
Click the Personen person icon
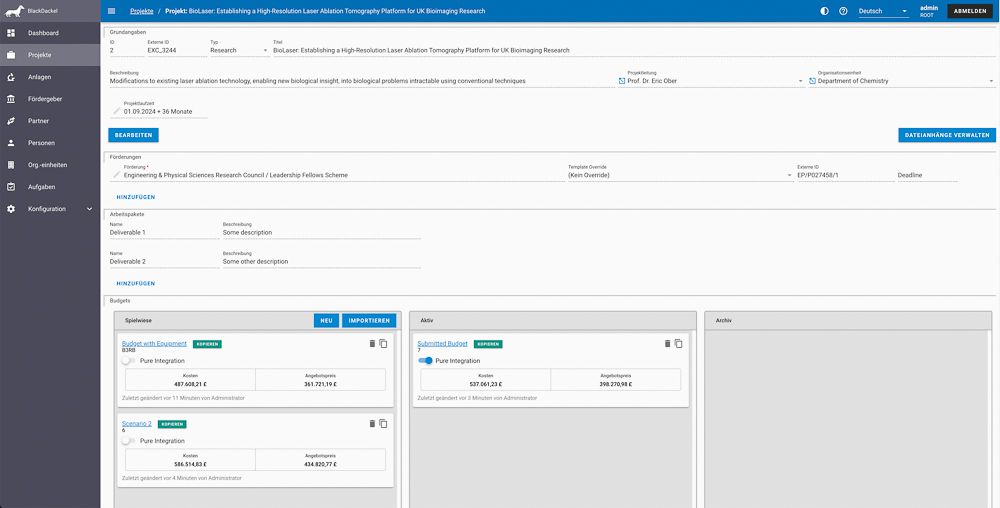[11, 143]
